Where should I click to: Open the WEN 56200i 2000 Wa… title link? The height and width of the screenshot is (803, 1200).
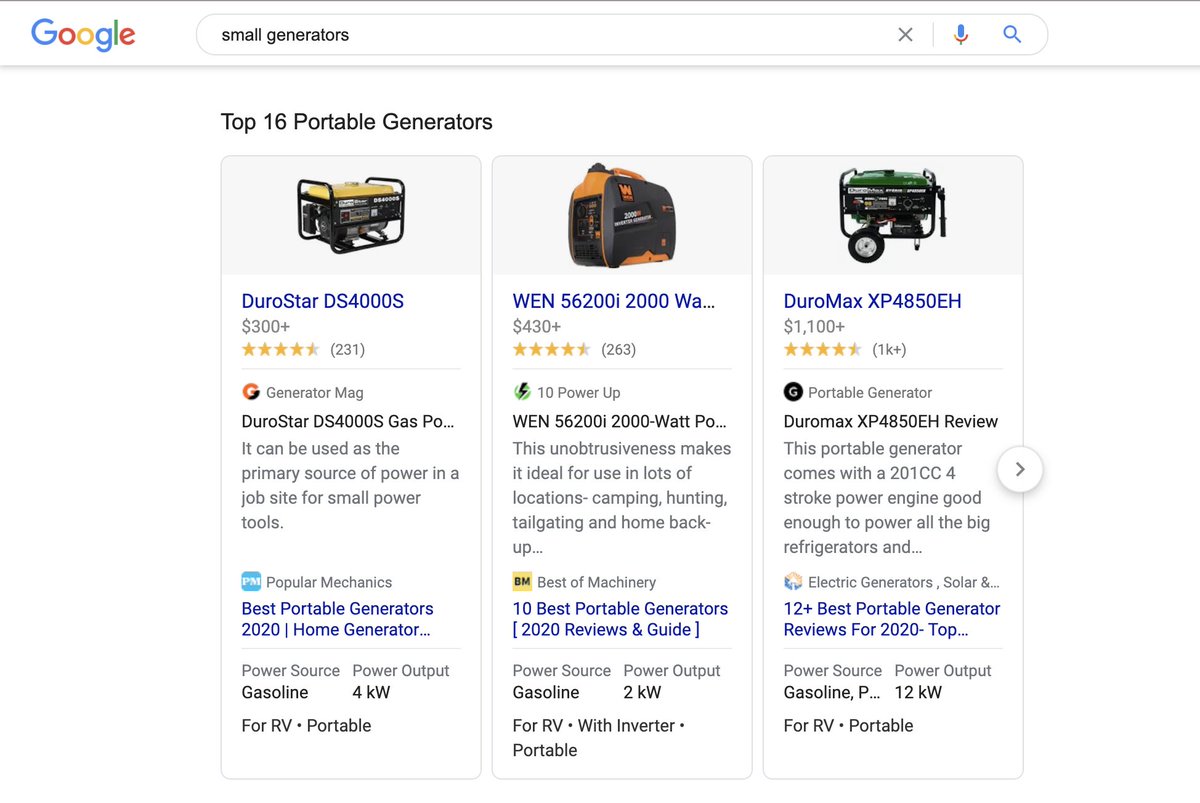614,301
